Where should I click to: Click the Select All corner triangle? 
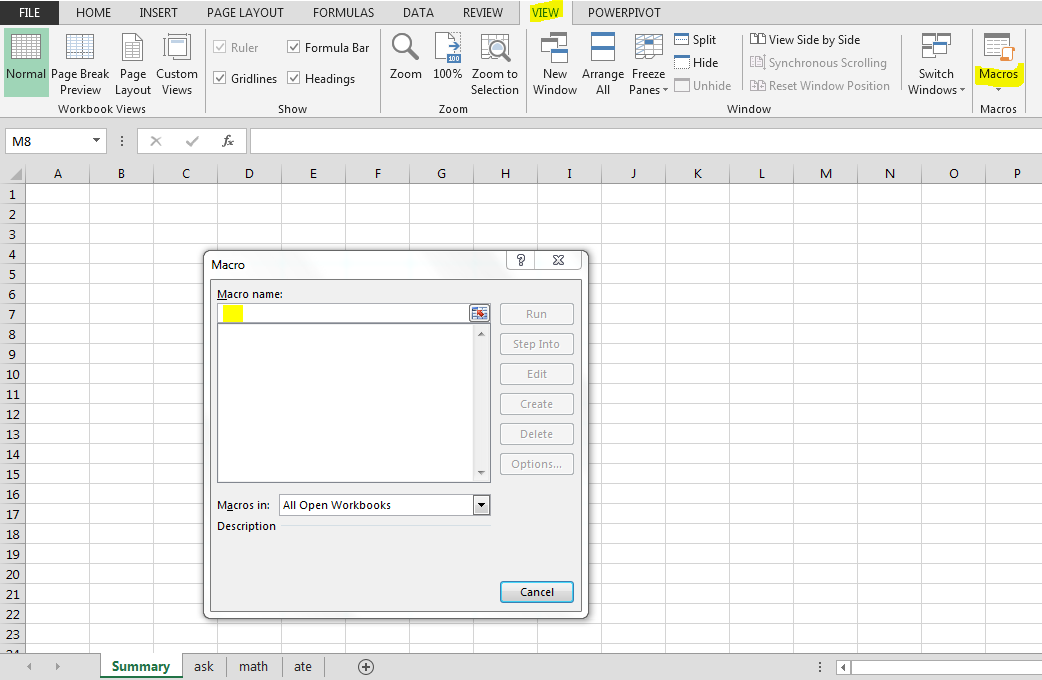(13, 174)
